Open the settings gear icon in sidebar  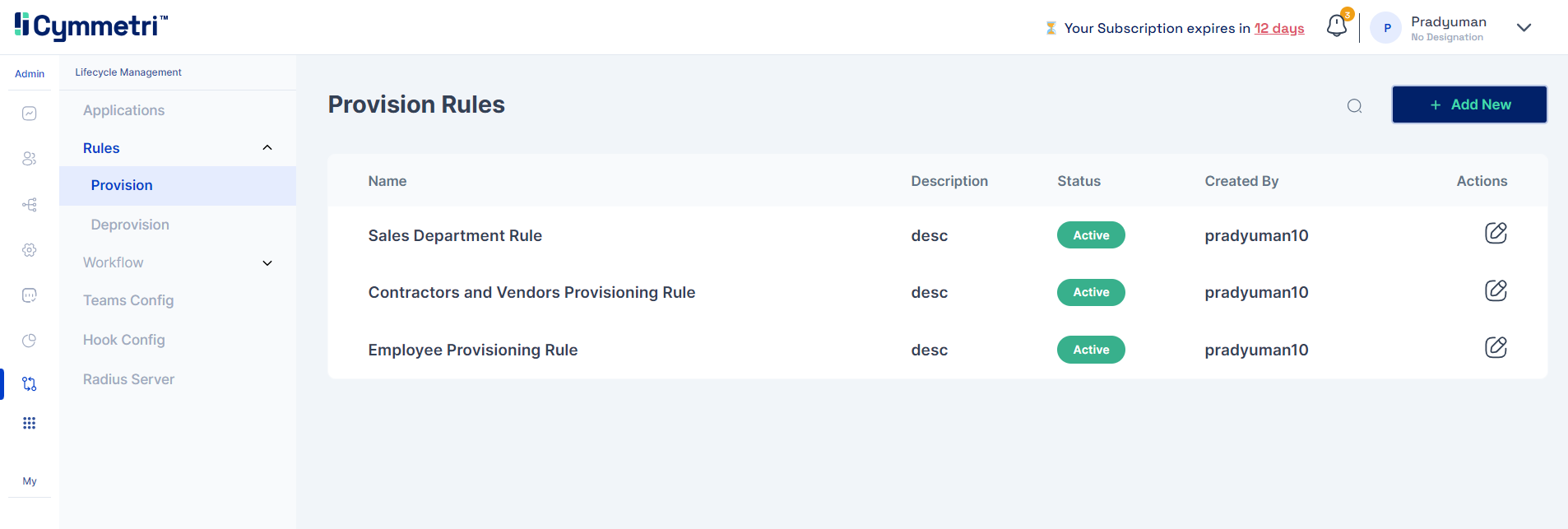point(30,250)
